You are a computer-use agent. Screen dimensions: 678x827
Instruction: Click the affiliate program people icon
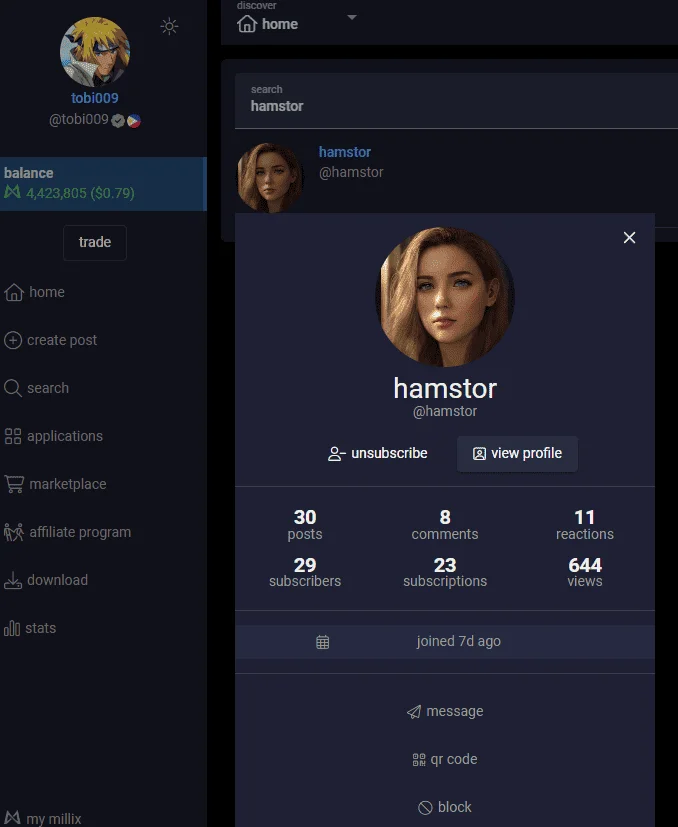[14, 532]
